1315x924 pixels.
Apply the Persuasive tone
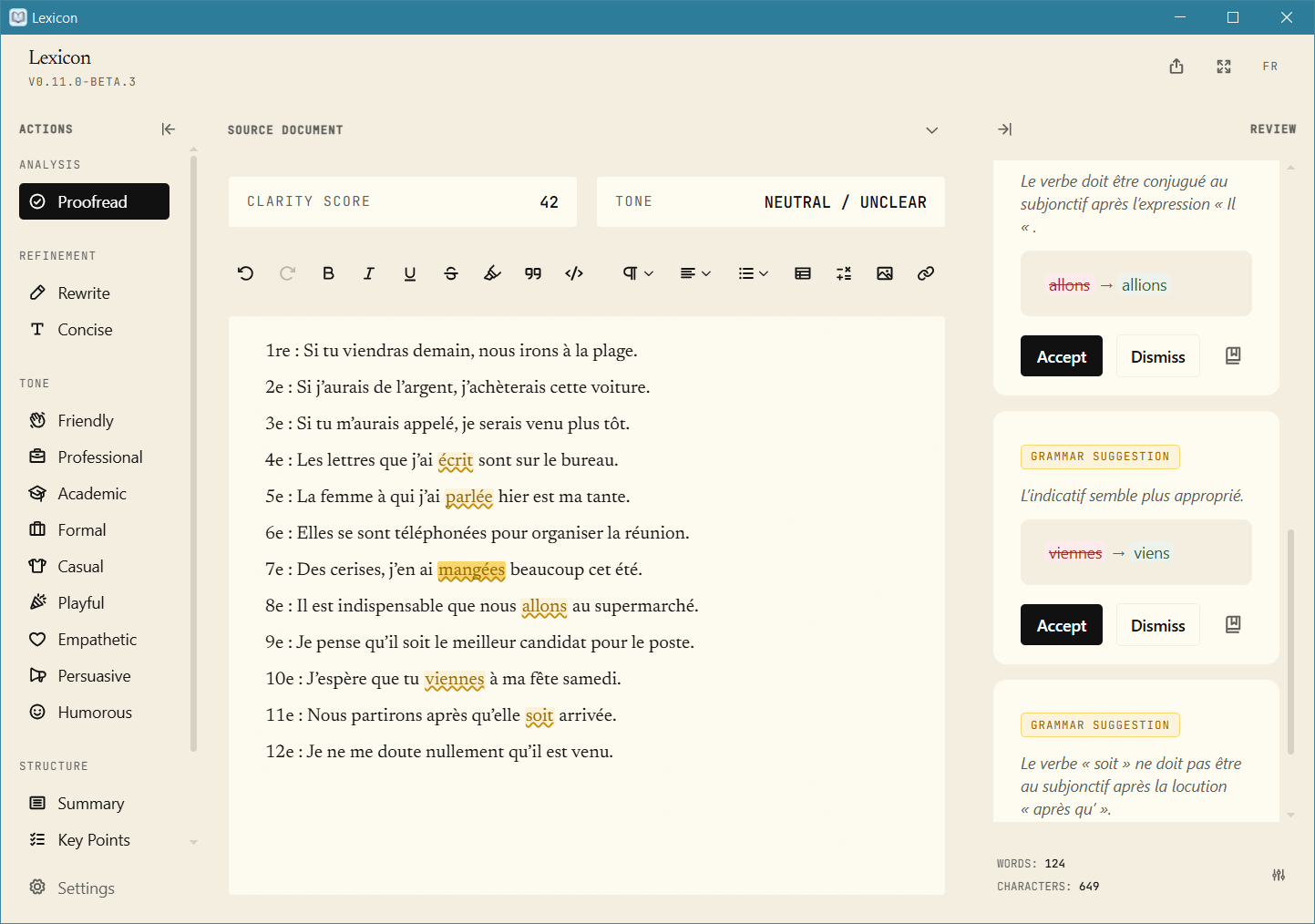[94, 675]
